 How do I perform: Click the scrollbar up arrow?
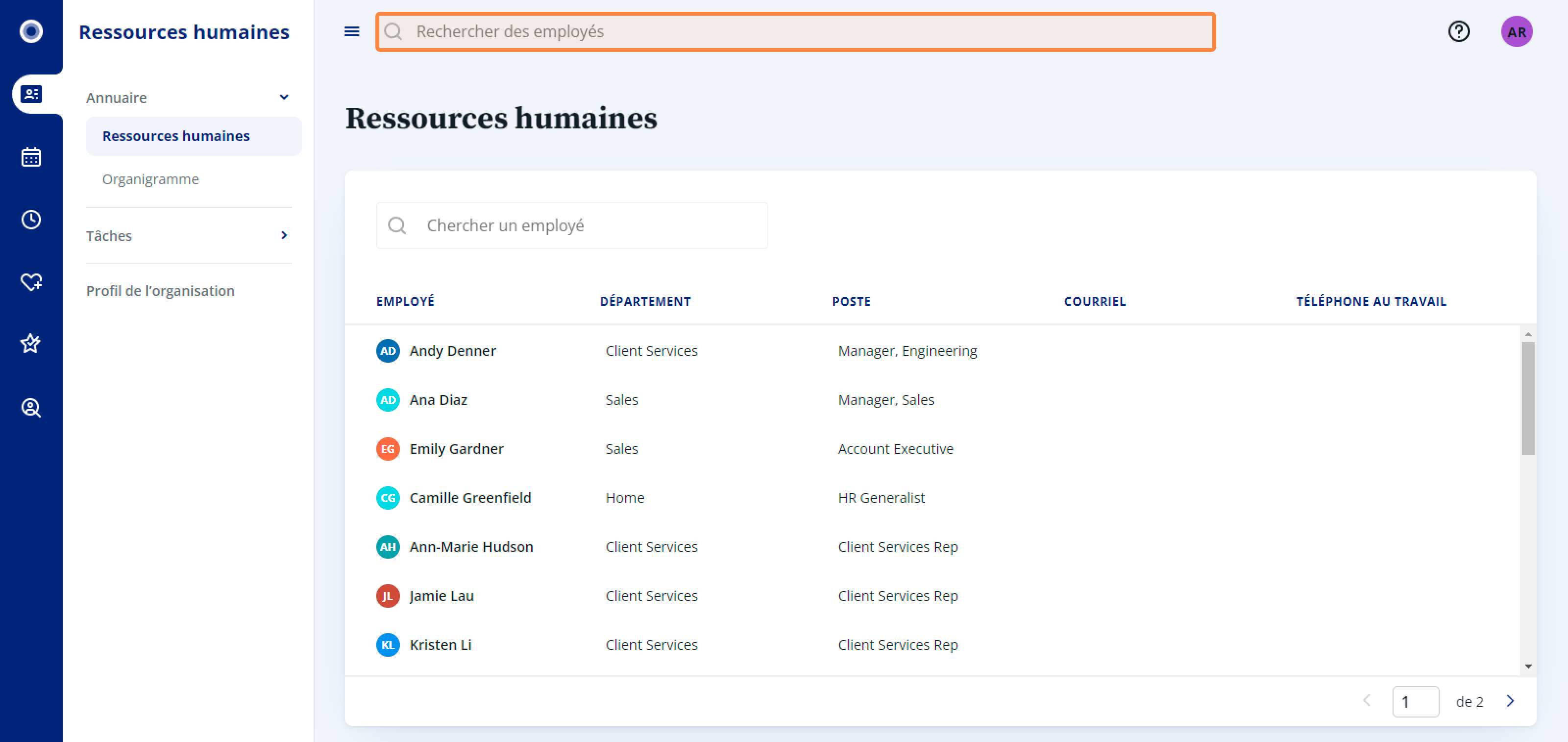click(1527, 335)
